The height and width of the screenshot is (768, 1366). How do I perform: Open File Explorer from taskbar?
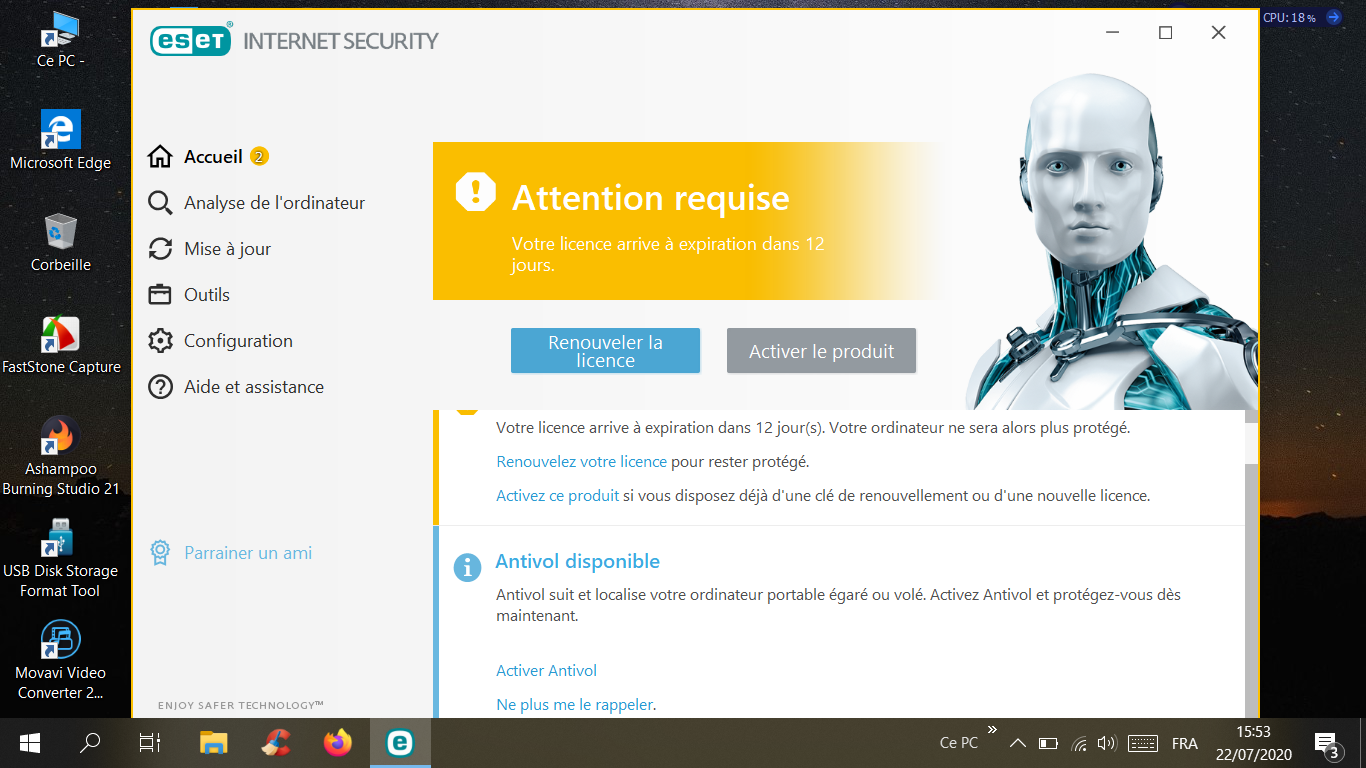pyautogui.click(x=214, y=743)
